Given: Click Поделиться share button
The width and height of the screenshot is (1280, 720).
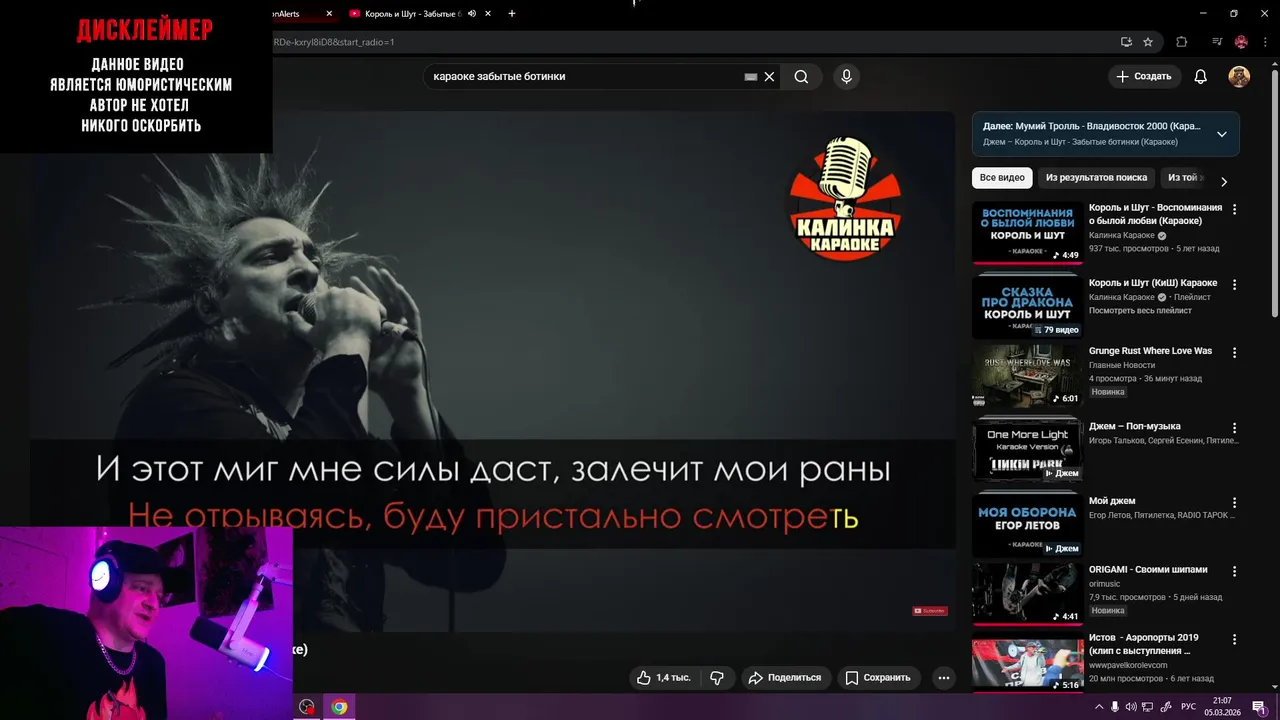Looking at the screenshot, I should tap(785, 677).
